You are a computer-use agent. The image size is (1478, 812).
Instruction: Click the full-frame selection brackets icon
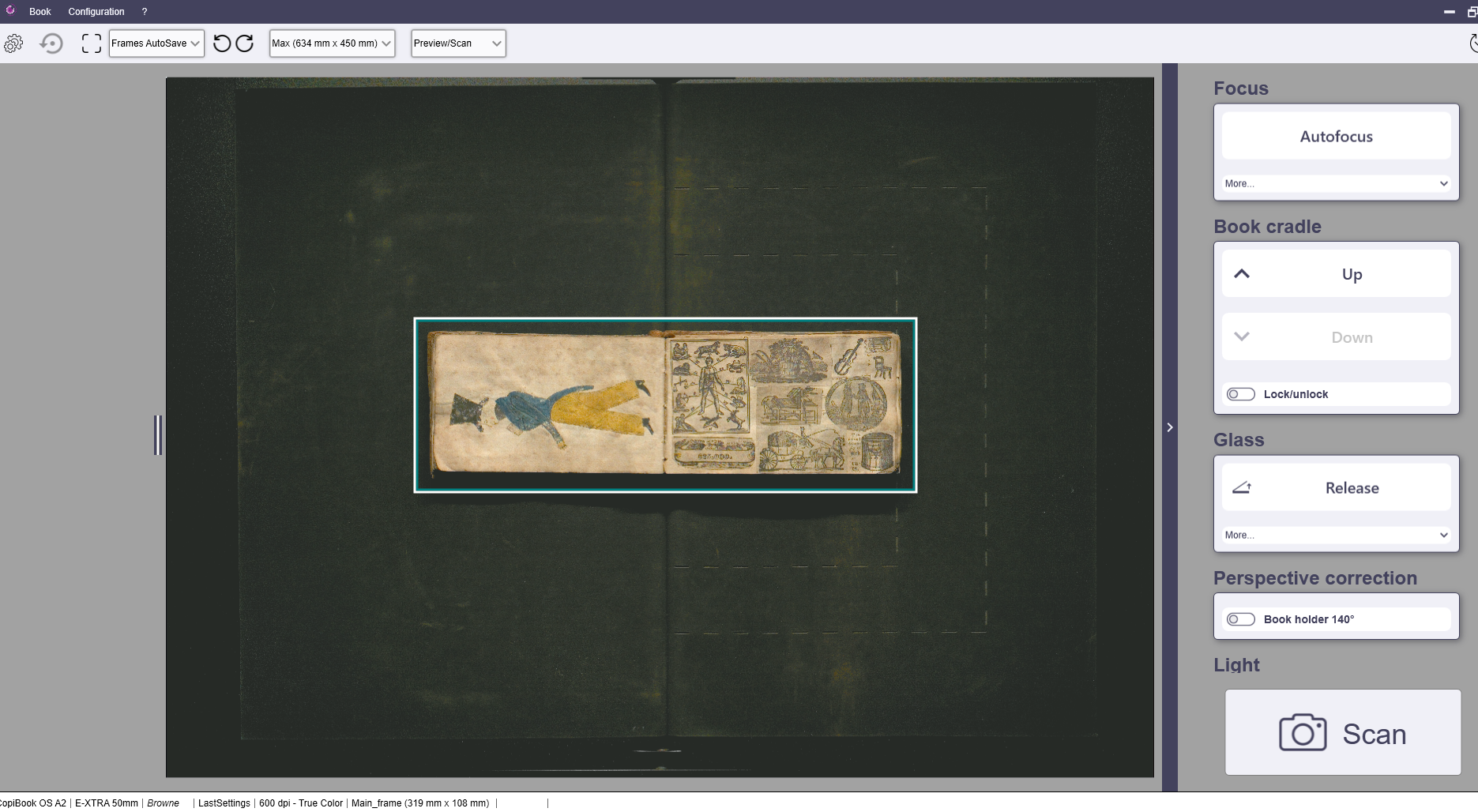[92, 43]
